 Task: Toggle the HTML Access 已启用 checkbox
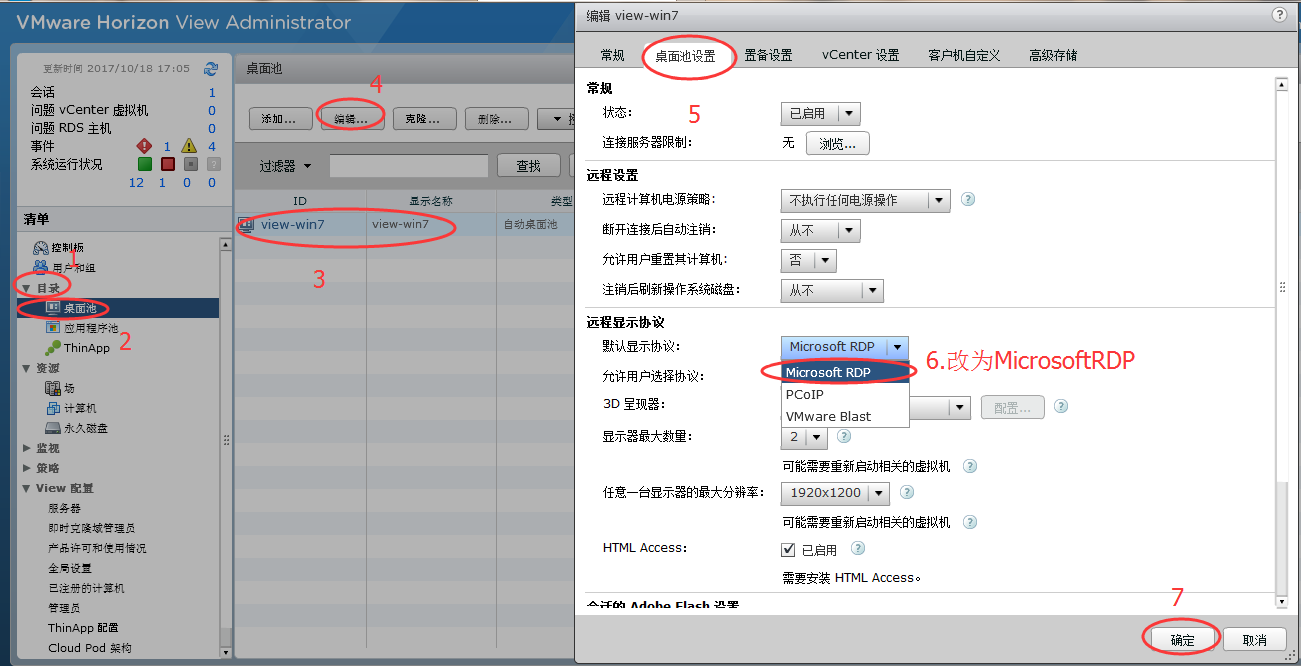(788, 549)
